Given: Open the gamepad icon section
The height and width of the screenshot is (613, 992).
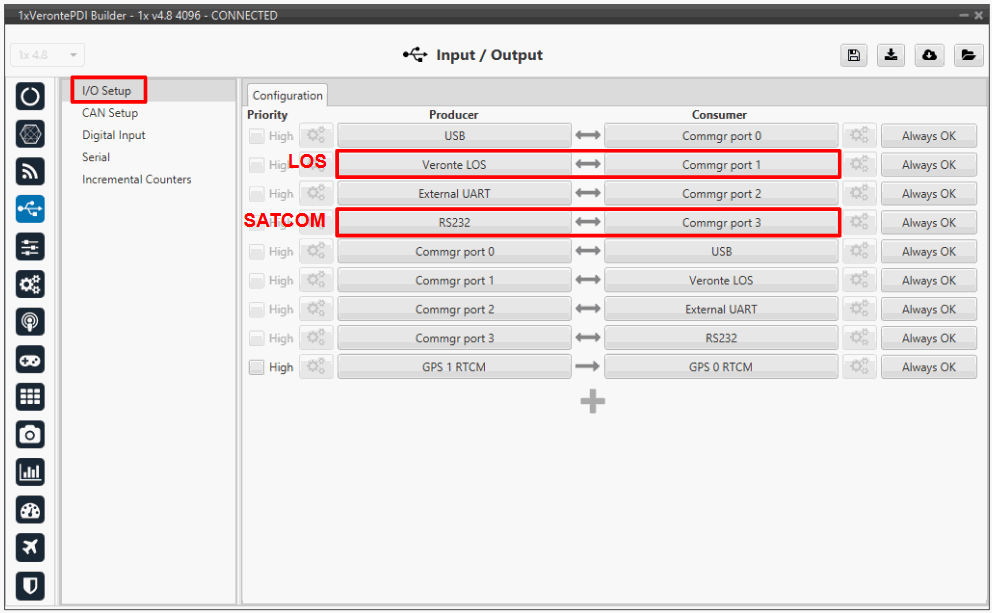Looking at the screenshot, I should point(31,360).
